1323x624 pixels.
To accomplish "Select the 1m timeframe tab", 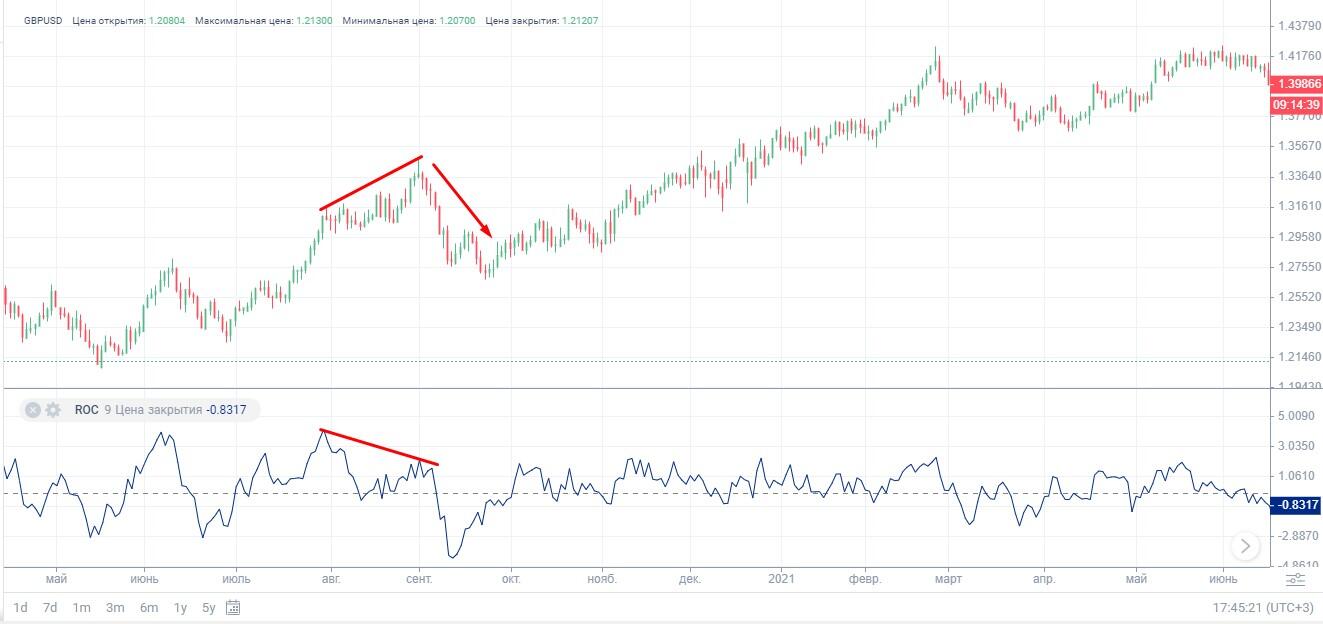I will tap(82, 607).
